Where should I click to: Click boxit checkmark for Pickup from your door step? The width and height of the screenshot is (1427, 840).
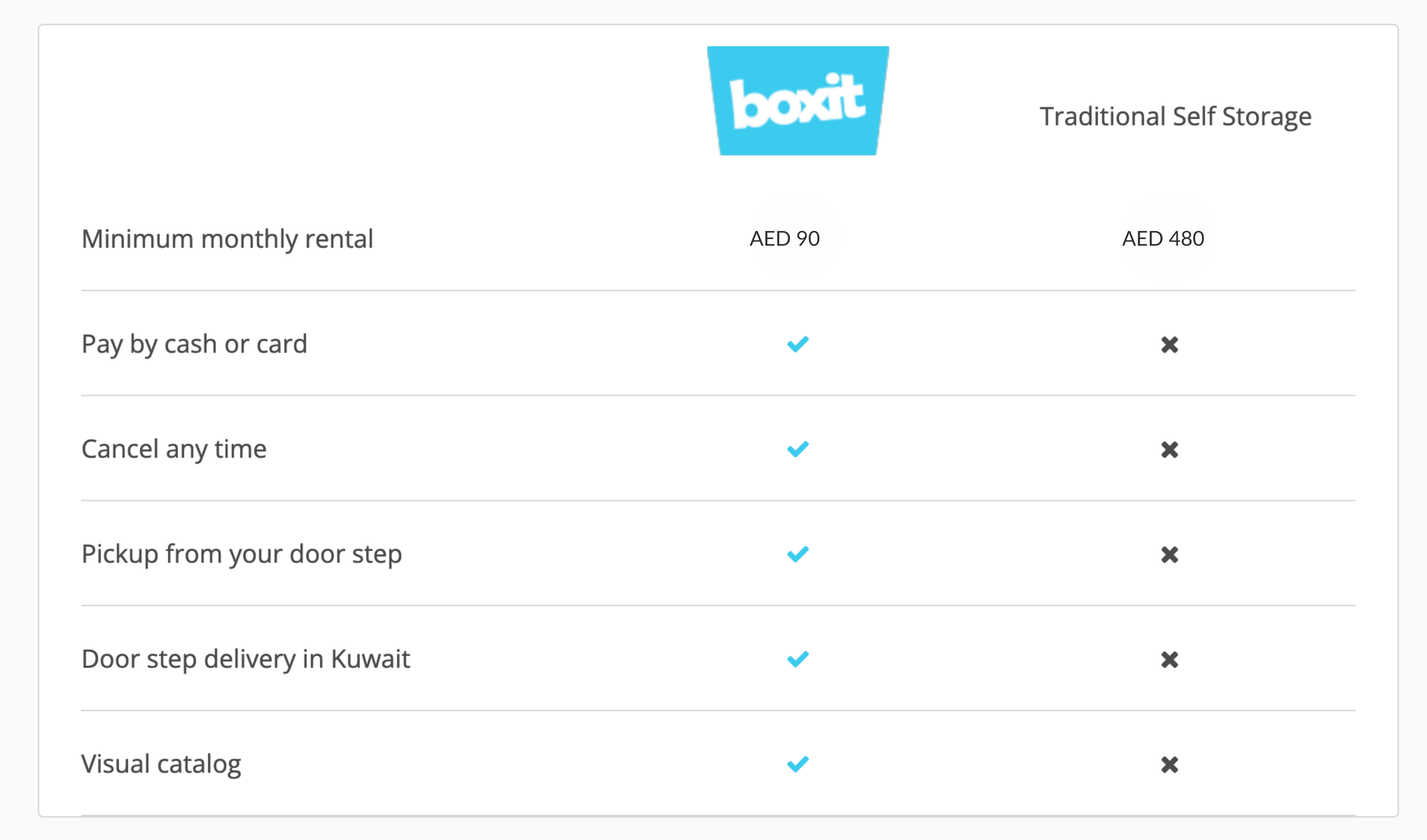point(798,554)
